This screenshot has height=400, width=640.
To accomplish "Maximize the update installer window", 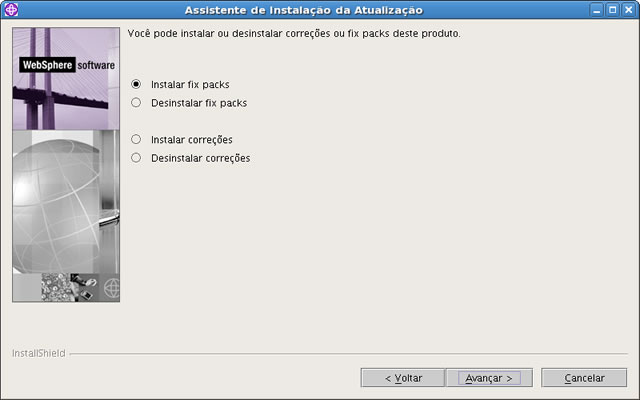I will (613, 10).
